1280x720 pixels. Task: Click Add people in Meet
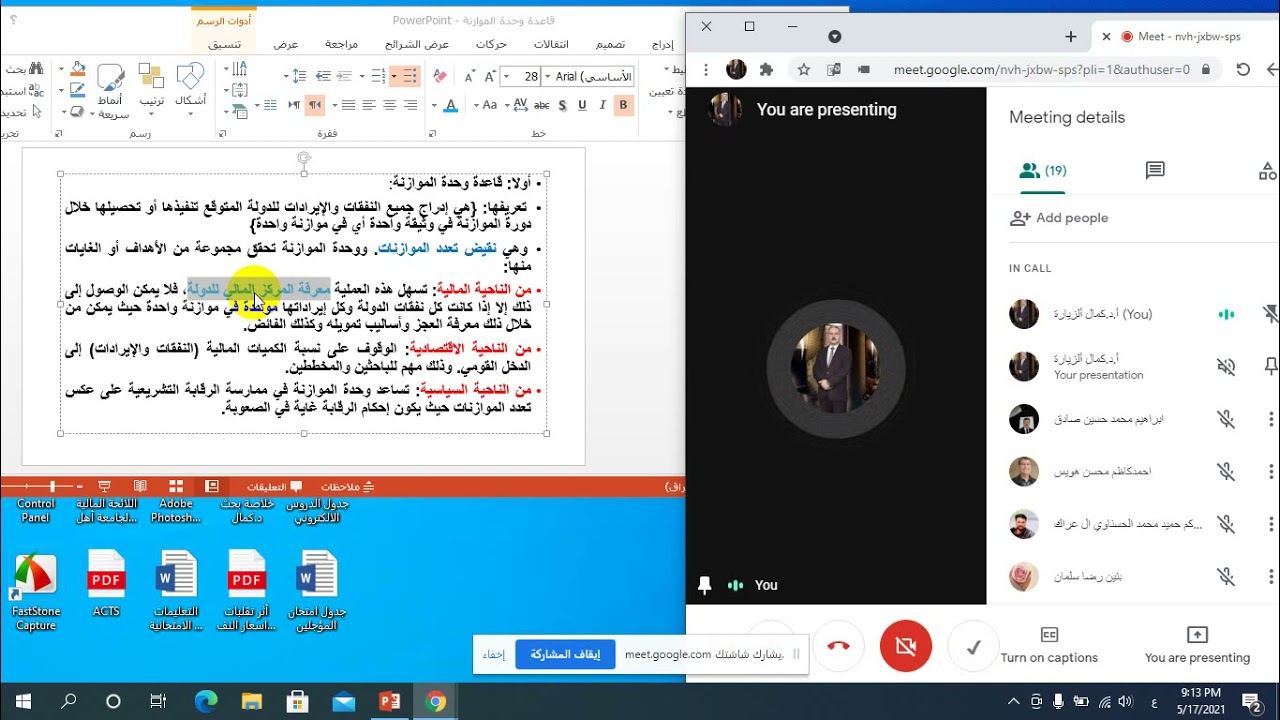[x=1059, y=218]
